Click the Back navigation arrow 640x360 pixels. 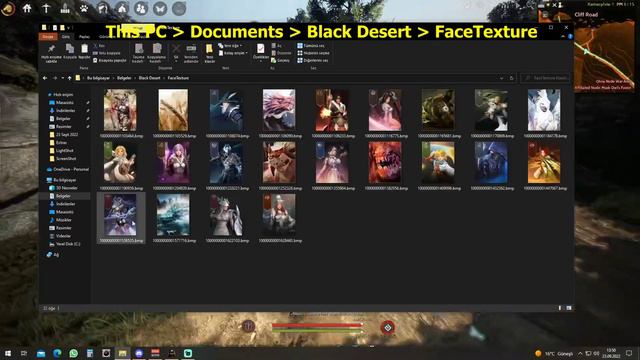pos(45,78)
